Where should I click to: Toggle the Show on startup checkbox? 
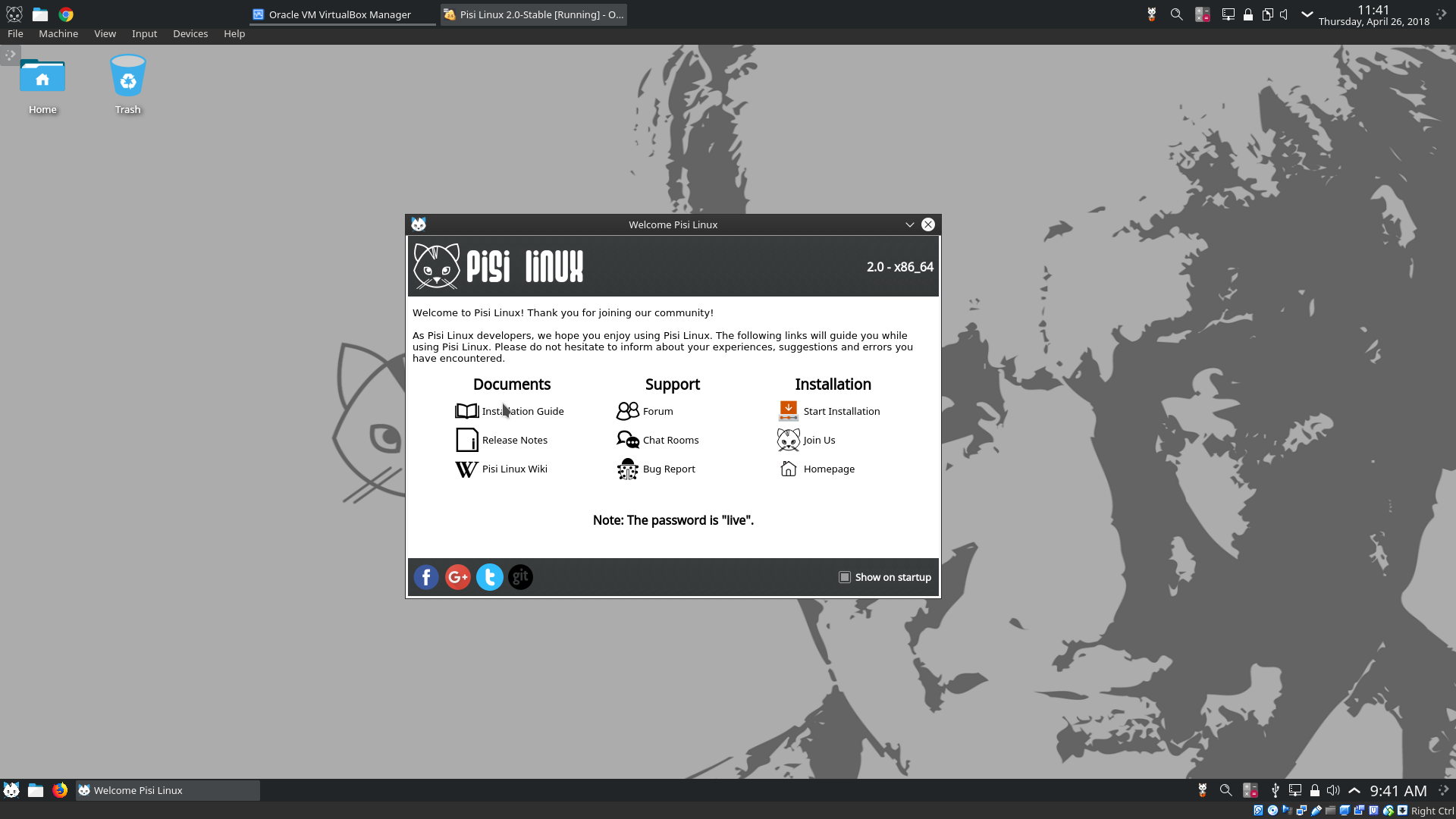pyautogui.click(x=844, y=577)
